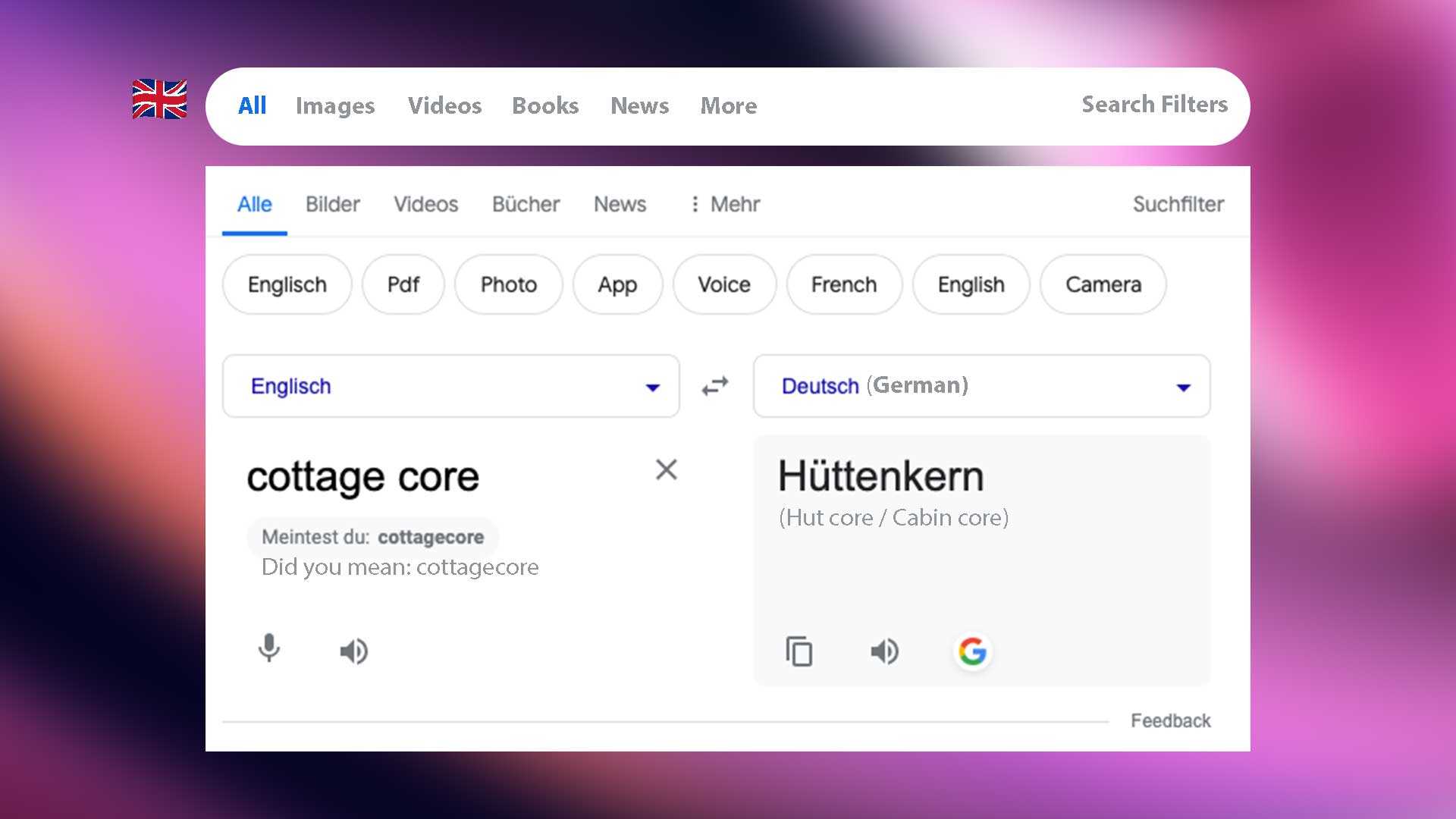Click into the cottage core input text

tap(362, 477)
